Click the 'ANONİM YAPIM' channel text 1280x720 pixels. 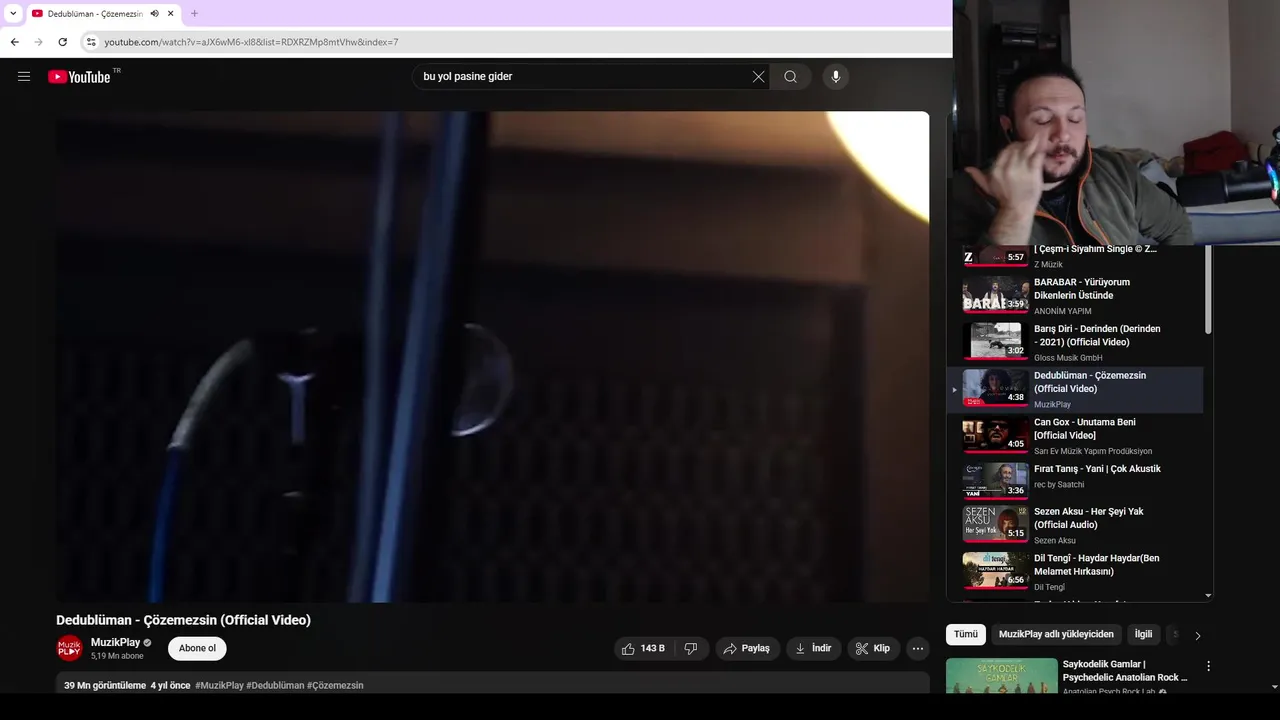pos(1062,311)
